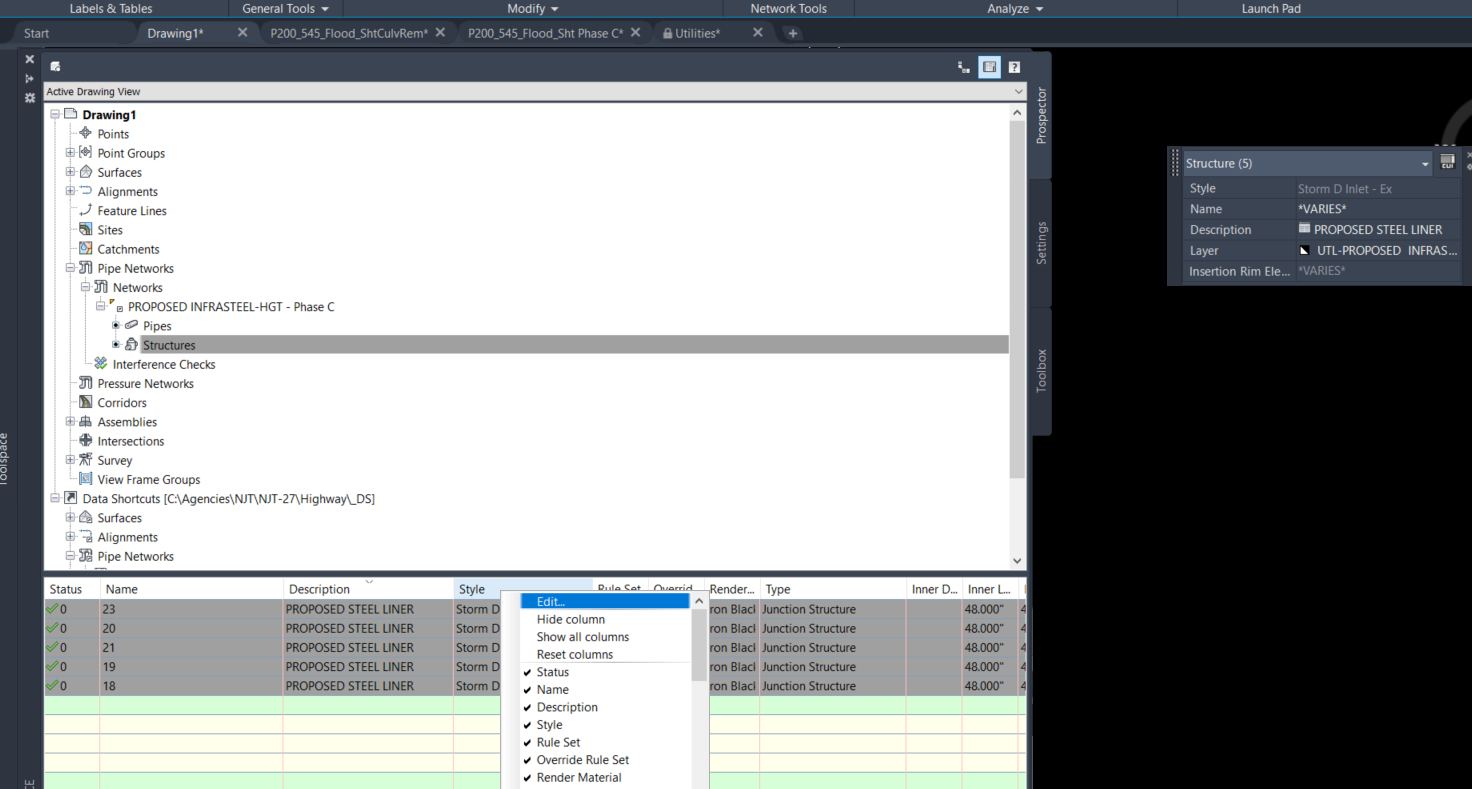Viewport: 1472px width, 789px height.
Task: Click Show all columns
Action: tap(582, 636)
